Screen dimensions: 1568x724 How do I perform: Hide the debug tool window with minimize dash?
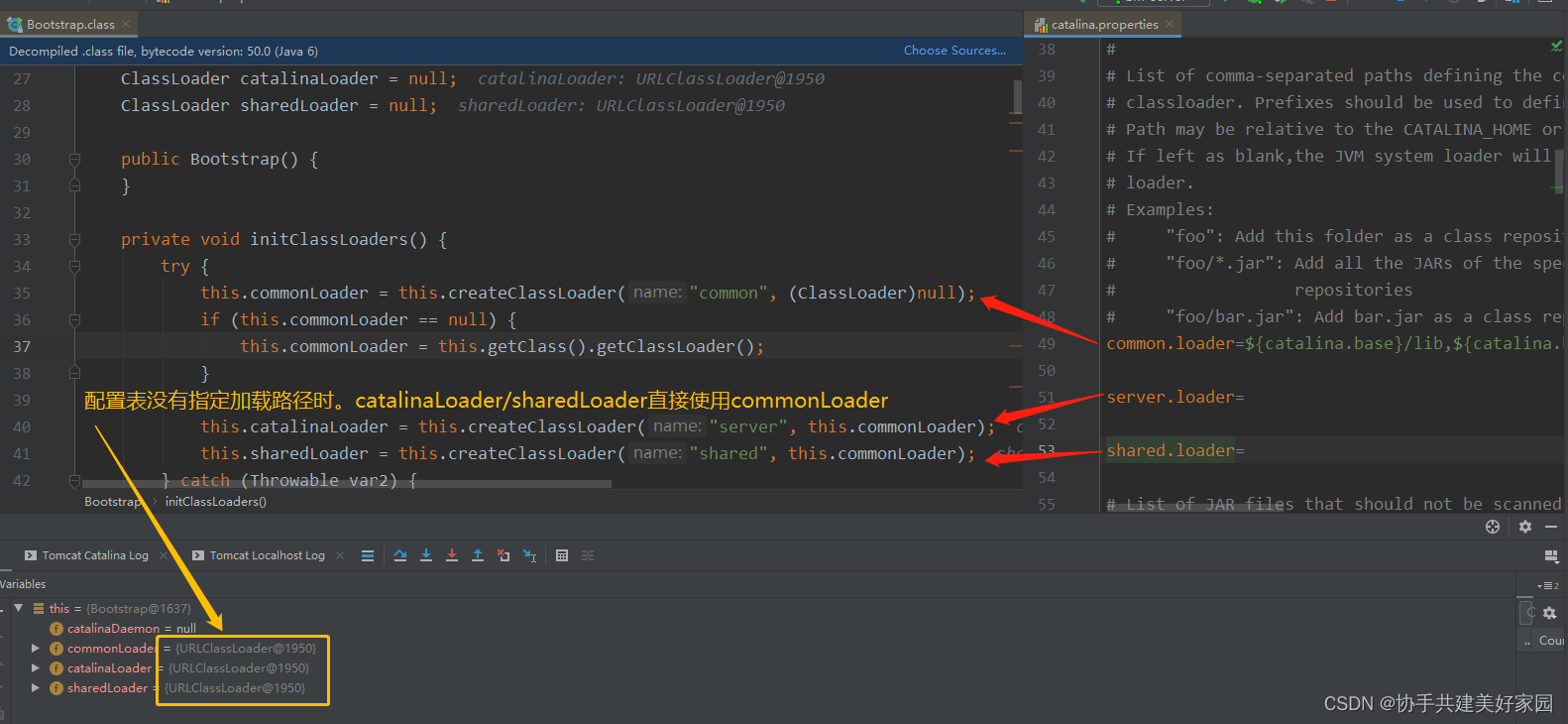(x=1551, y=527)
